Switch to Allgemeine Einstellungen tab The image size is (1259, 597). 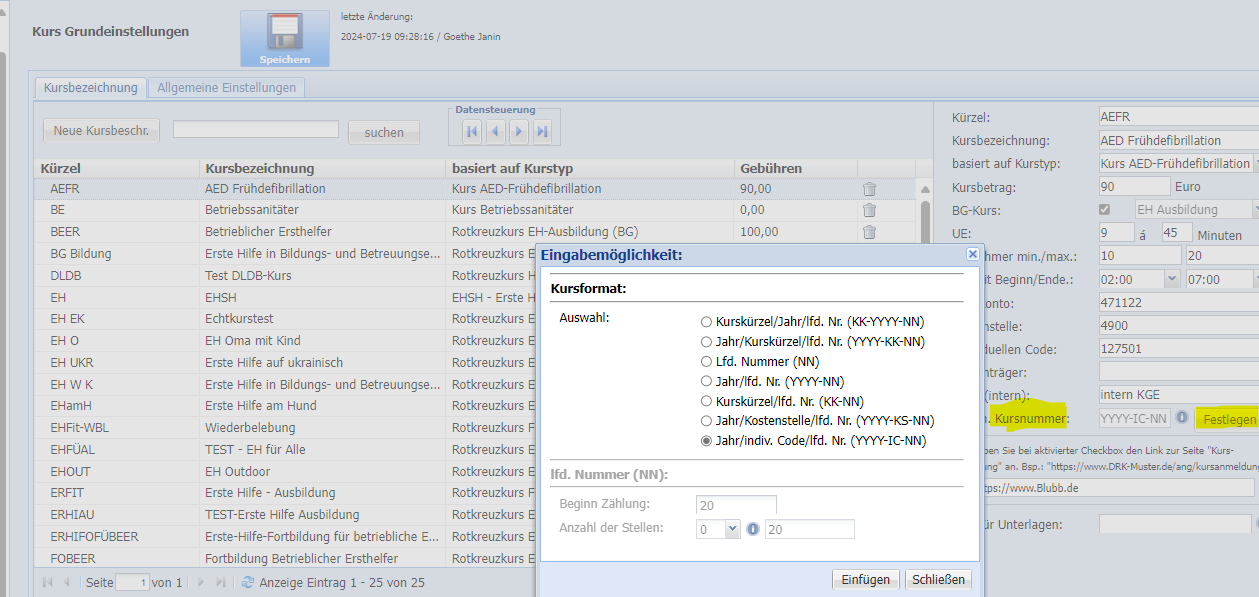(x=226, y=88)
